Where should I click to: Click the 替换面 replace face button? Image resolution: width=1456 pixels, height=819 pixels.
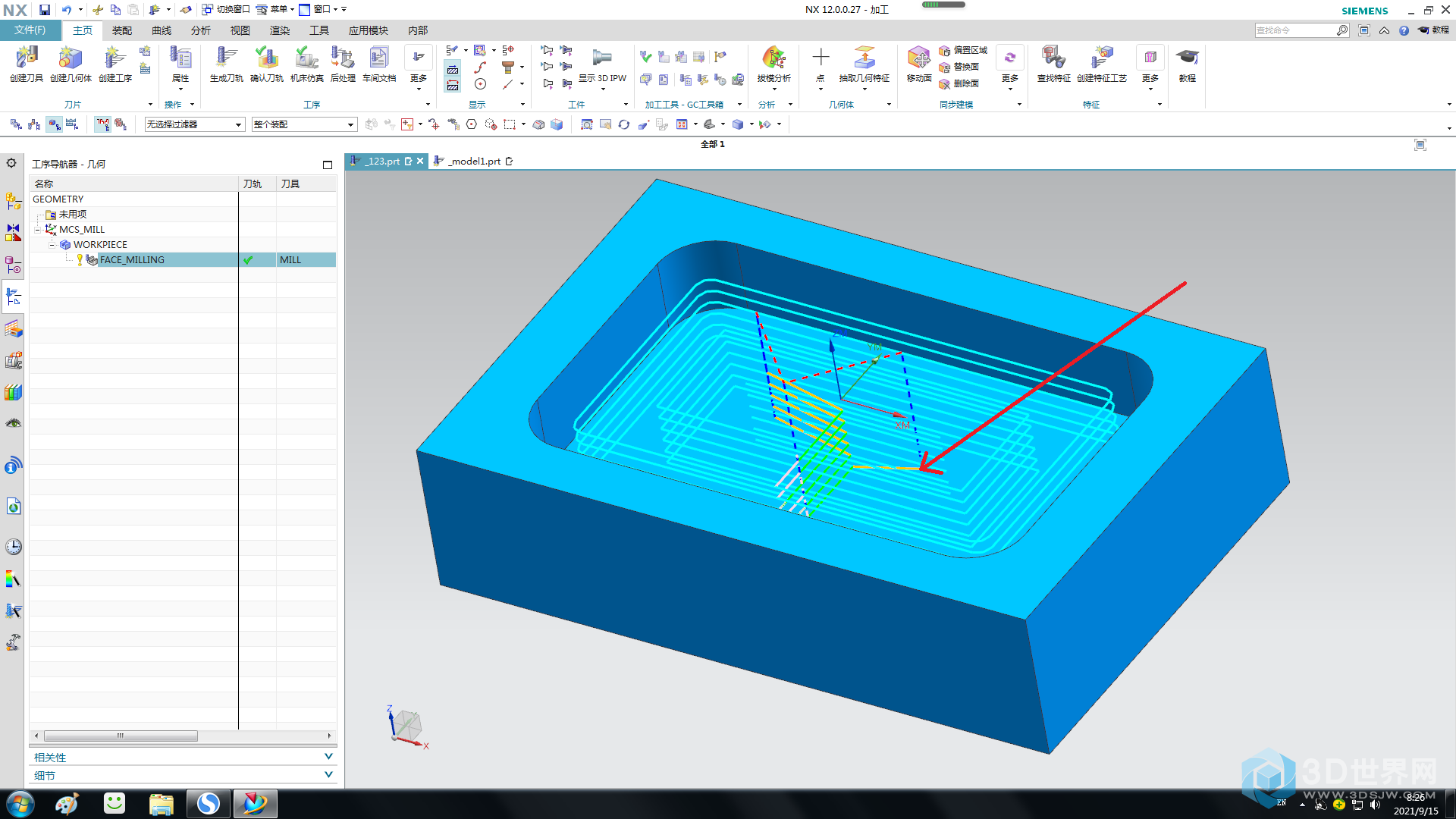(x=959, y=67)
